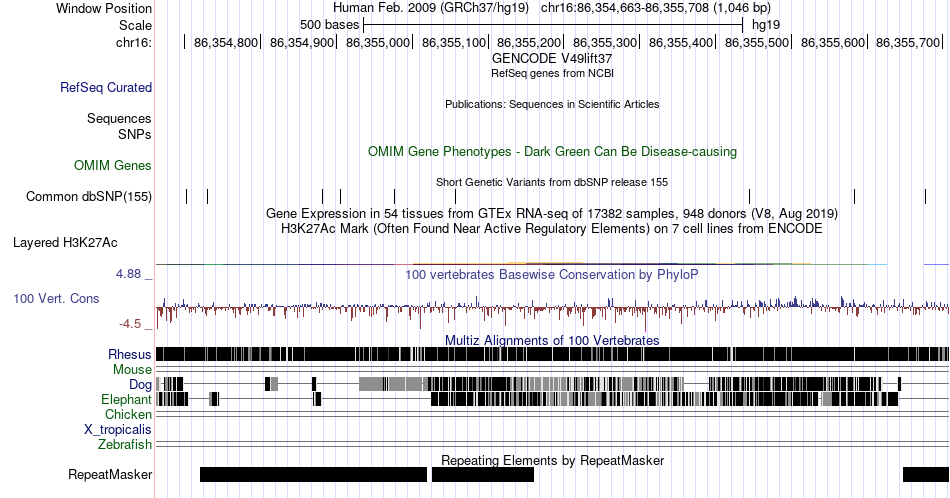Click the Elephant species label
This screenshot has width=950, height=498.
(127, 399)
